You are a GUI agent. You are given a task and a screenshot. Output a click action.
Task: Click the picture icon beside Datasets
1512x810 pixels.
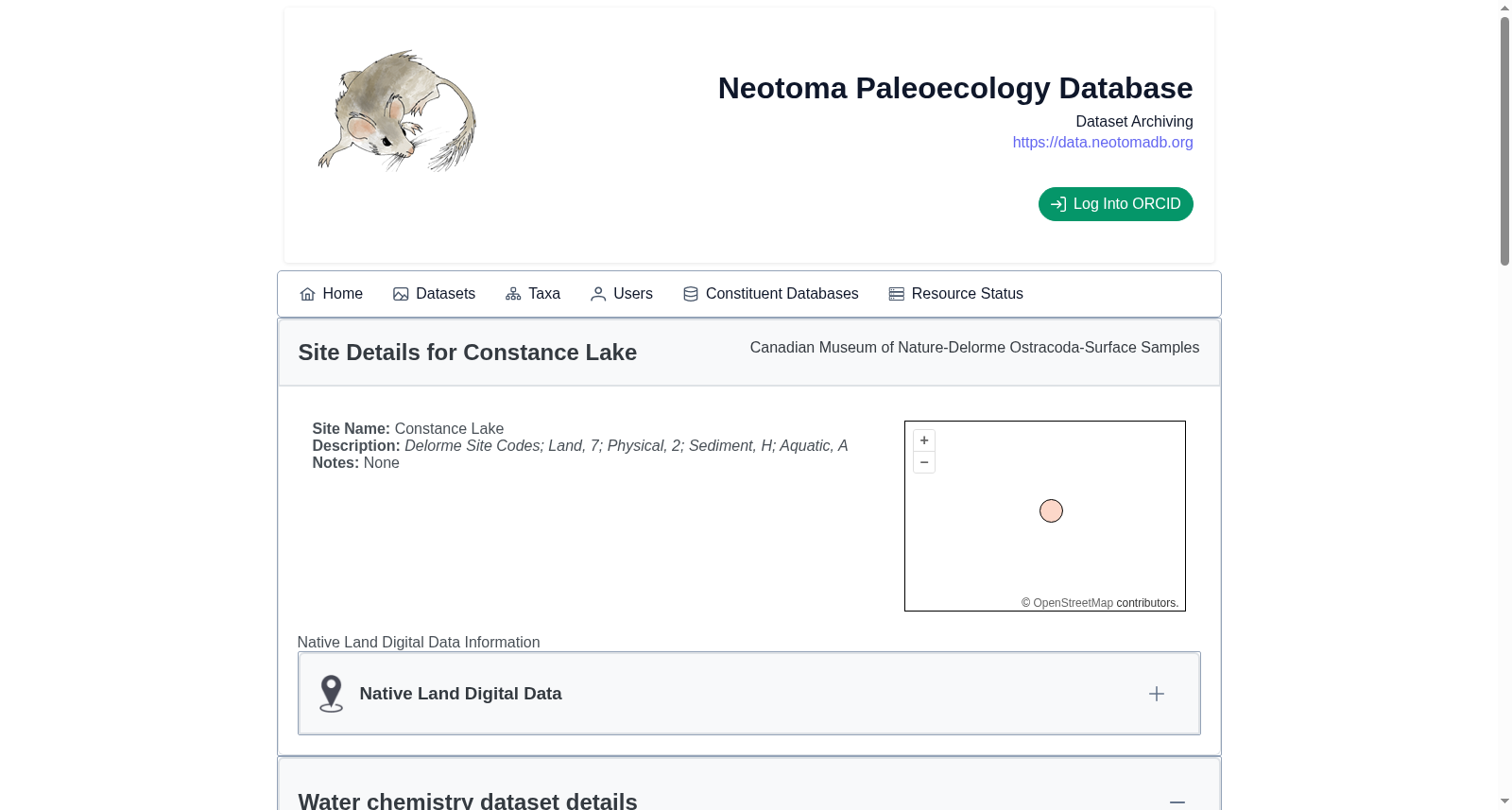[x=401, y=294]
